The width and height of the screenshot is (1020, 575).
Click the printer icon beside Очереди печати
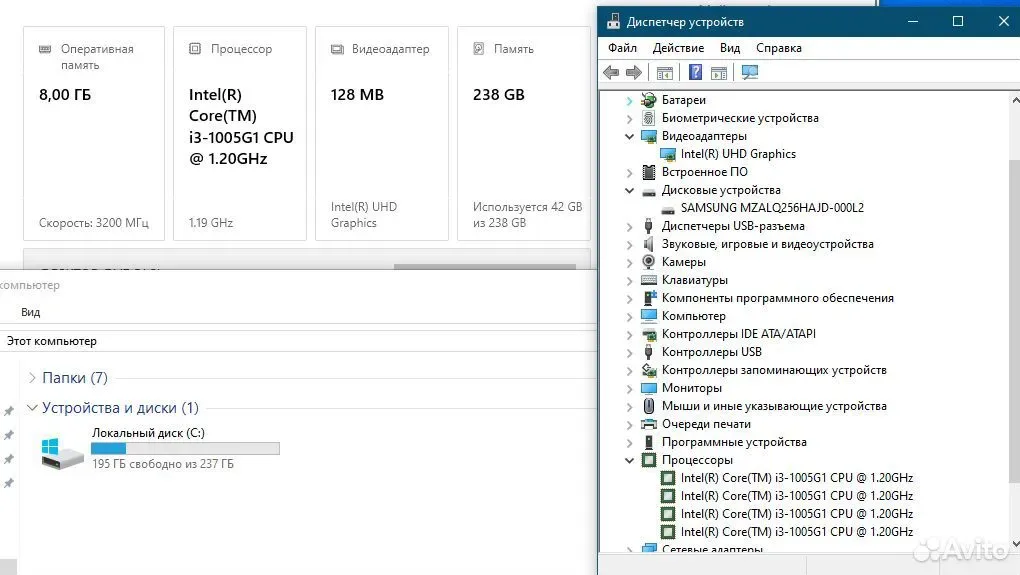coord(649,424)
